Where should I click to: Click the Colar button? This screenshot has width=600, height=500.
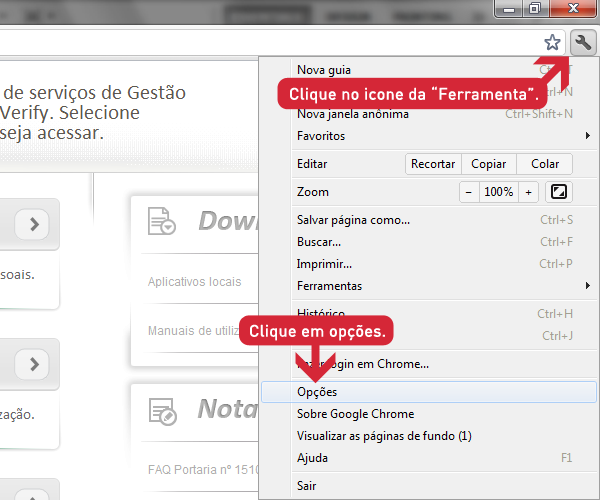[x=545, y=164]
